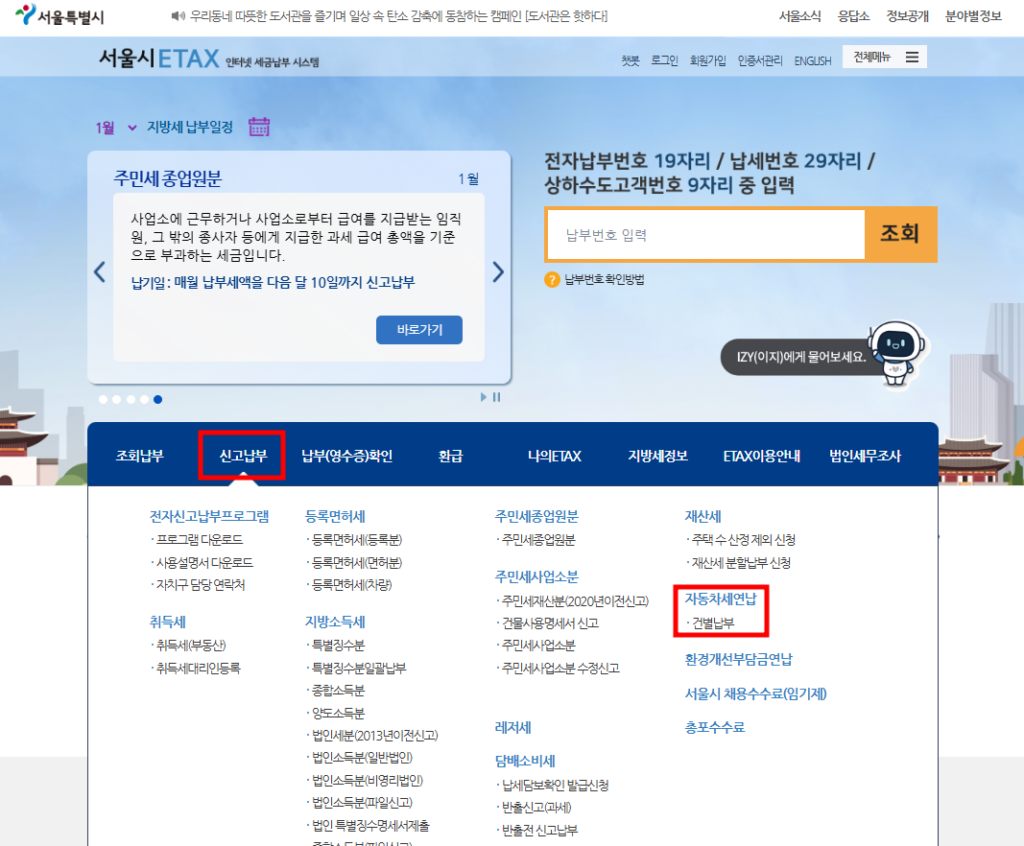This screenshot has width=1024, height=846.
Task: Open the 신고납부 menu tab
Action: tap(243, 456)
